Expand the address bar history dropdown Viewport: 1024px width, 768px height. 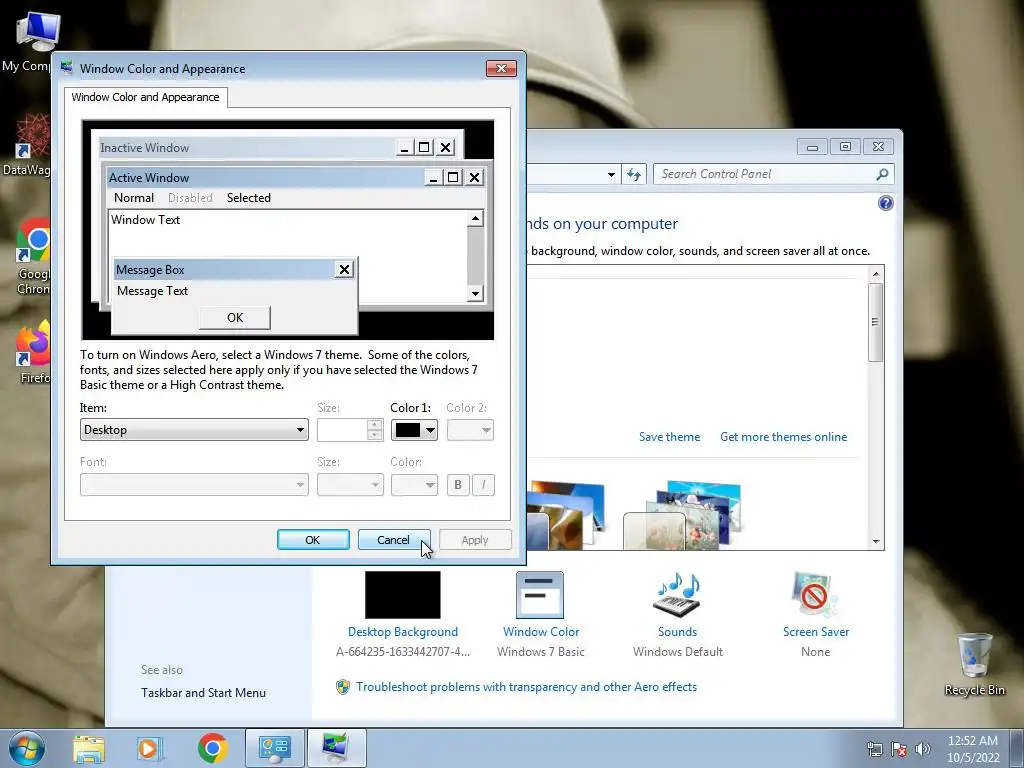(611, 174)
